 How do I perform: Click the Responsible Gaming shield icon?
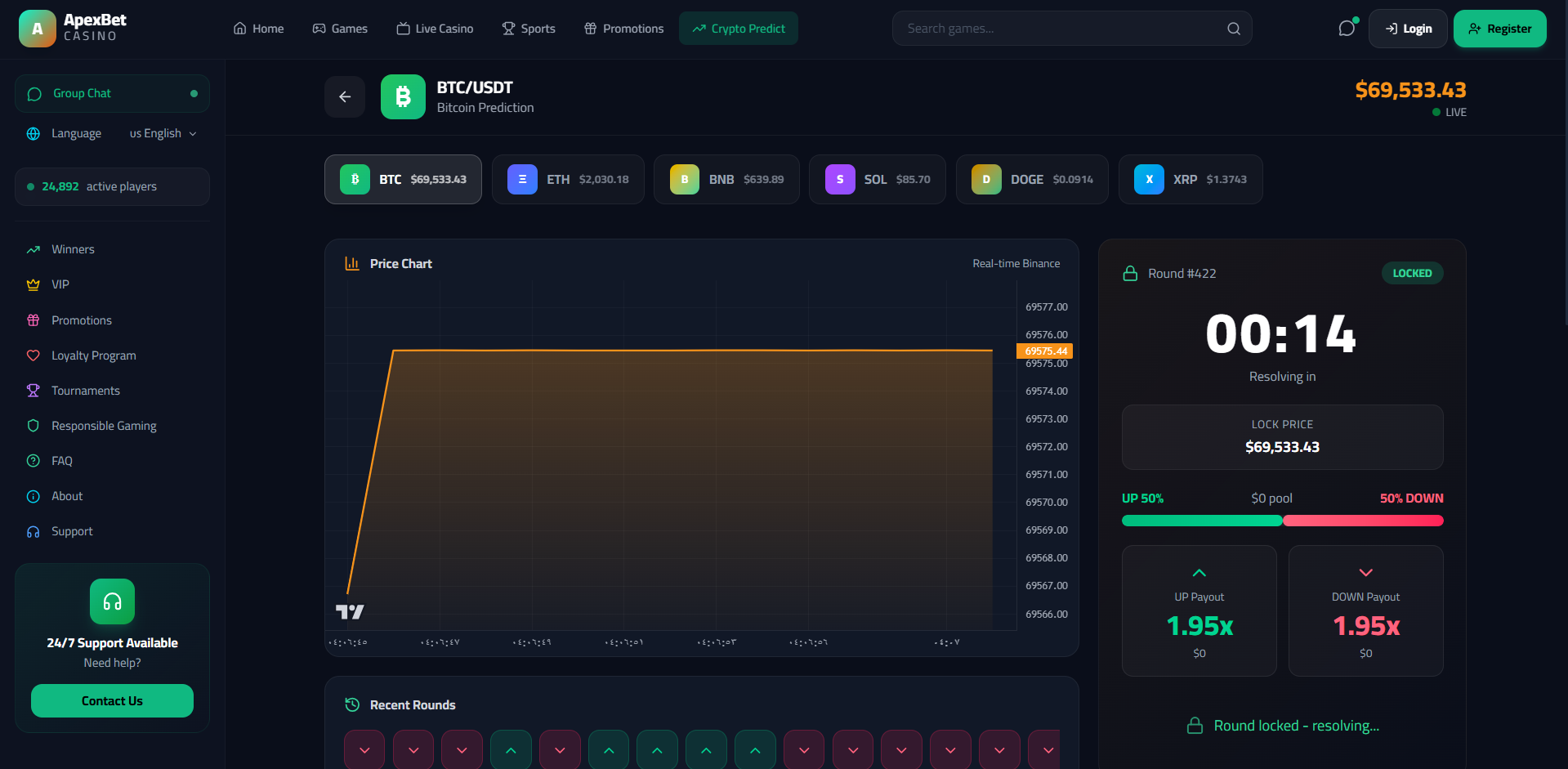34,426
